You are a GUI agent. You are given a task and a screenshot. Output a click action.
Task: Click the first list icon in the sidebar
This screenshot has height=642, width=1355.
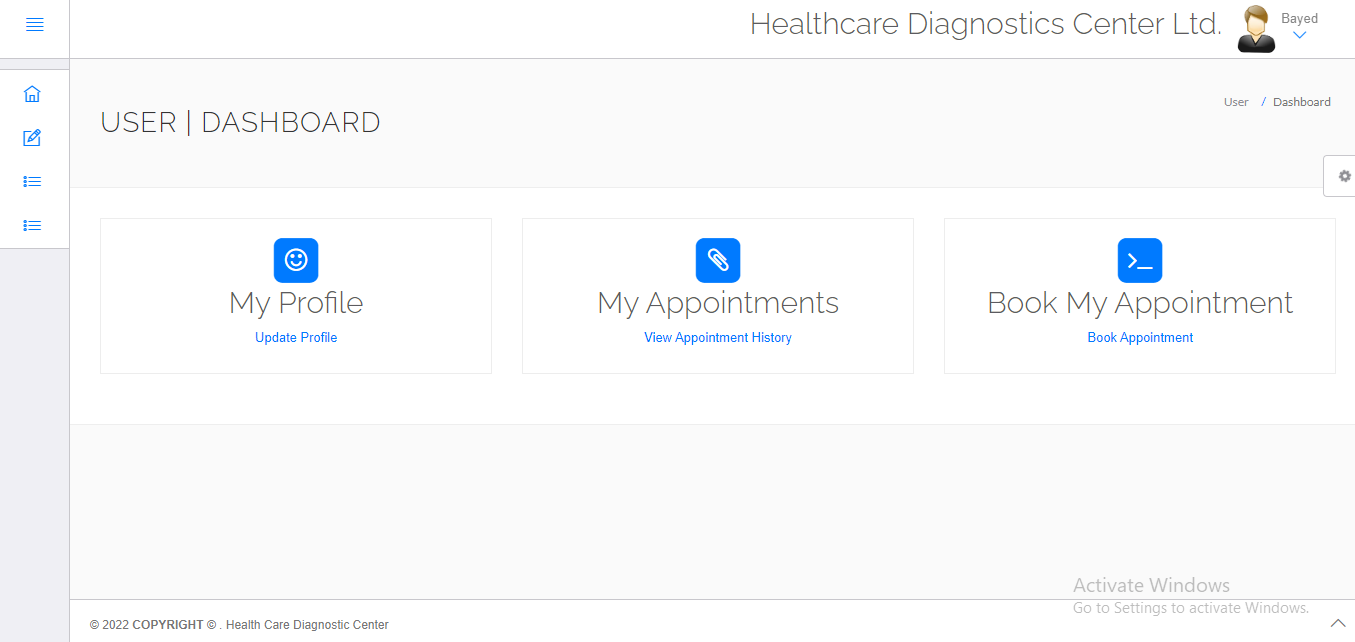click(33, 181)
